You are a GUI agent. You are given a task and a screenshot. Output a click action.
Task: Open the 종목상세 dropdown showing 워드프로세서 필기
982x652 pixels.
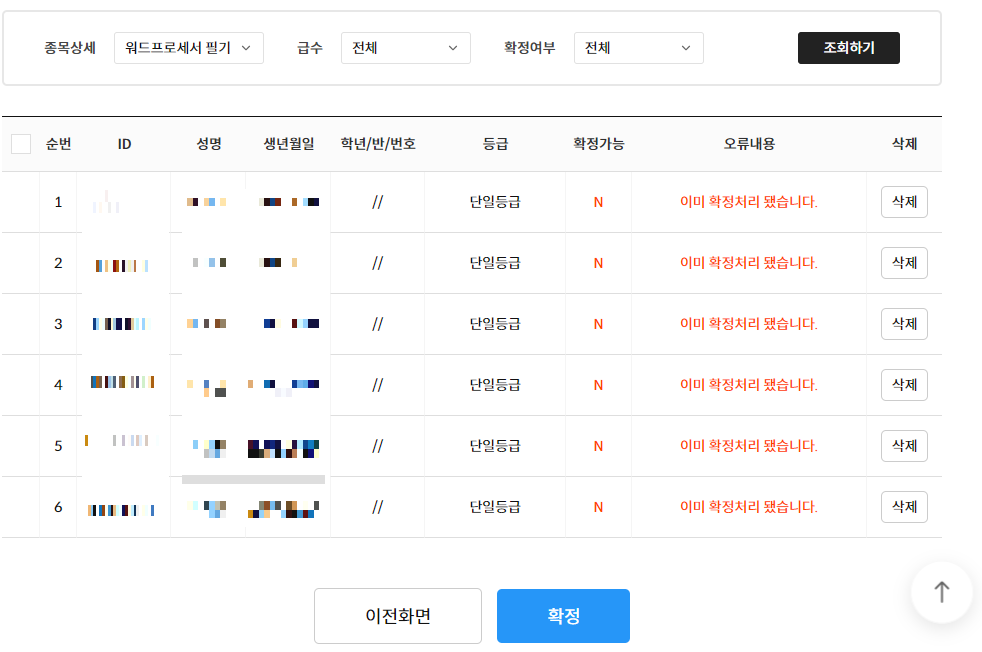pos(189,48)
